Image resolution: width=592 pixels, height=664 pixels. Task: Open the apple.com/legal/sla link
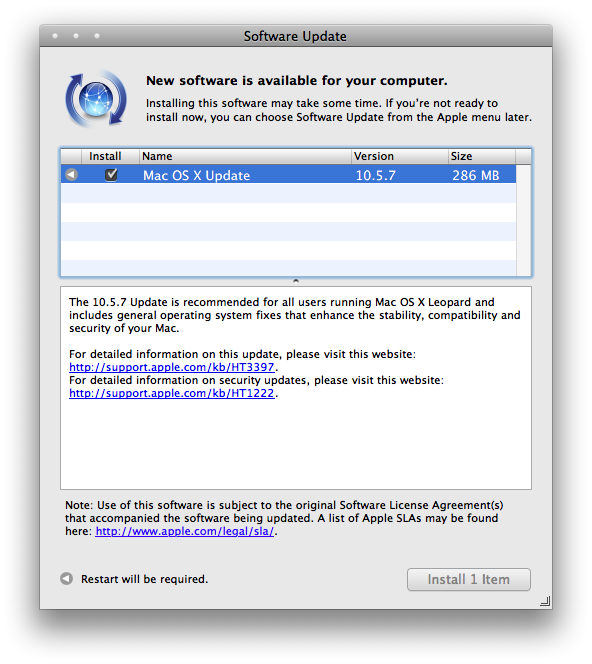click(185, 531)
